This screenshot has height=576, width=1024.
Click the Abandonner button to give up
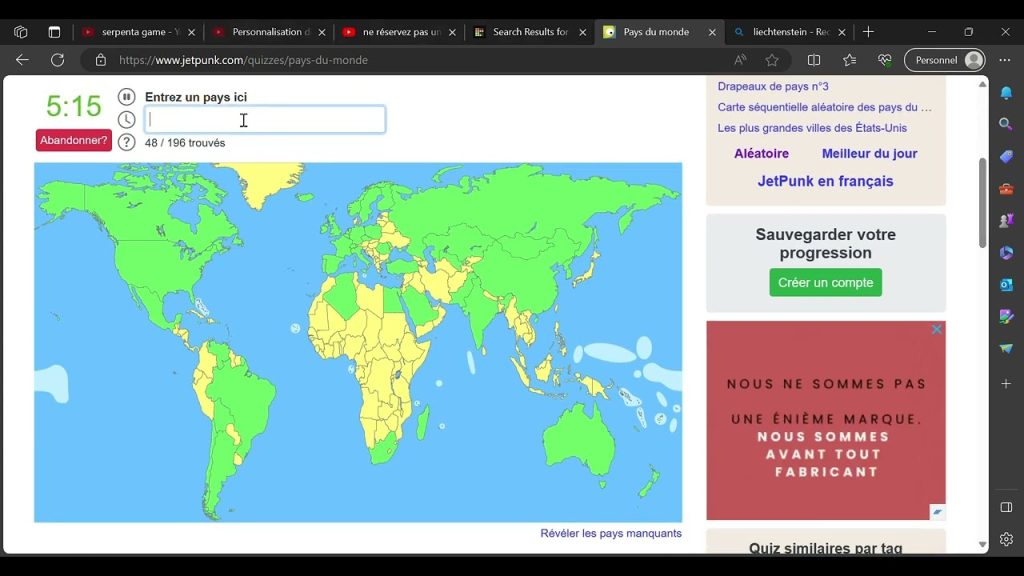[x=73, y=141]
